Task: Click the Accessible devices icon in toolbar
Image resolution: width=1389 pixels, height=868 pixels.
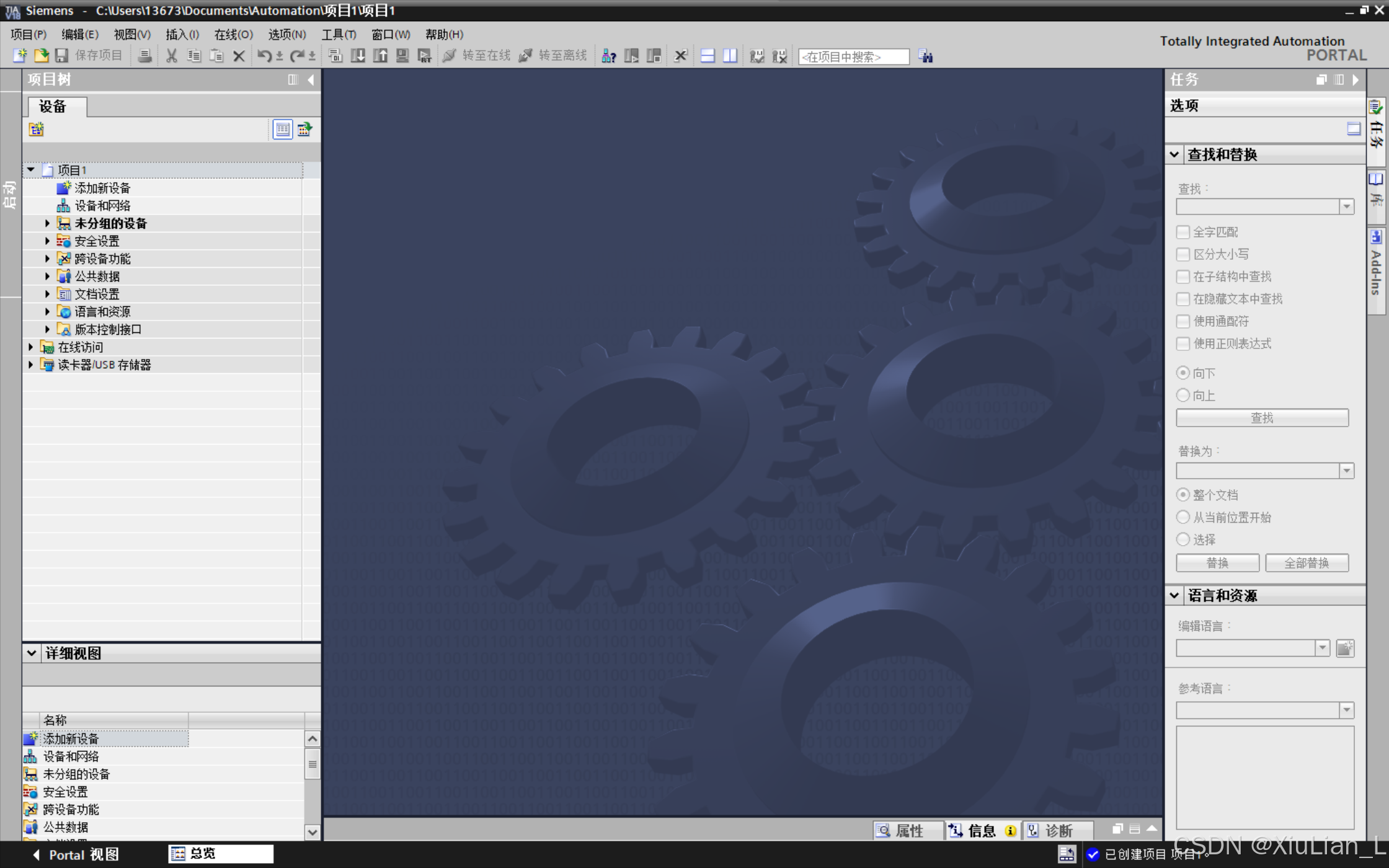Action: coord(609,56)
